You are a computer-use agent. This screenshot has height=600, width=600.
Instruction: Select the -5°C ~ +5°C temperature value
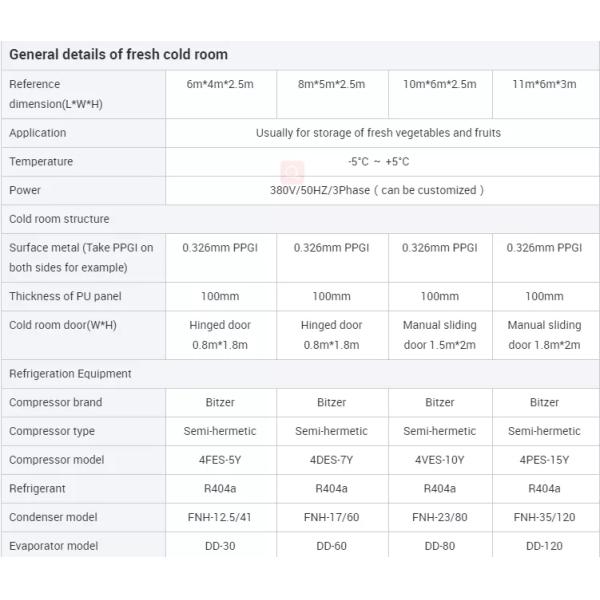[378, 162]
